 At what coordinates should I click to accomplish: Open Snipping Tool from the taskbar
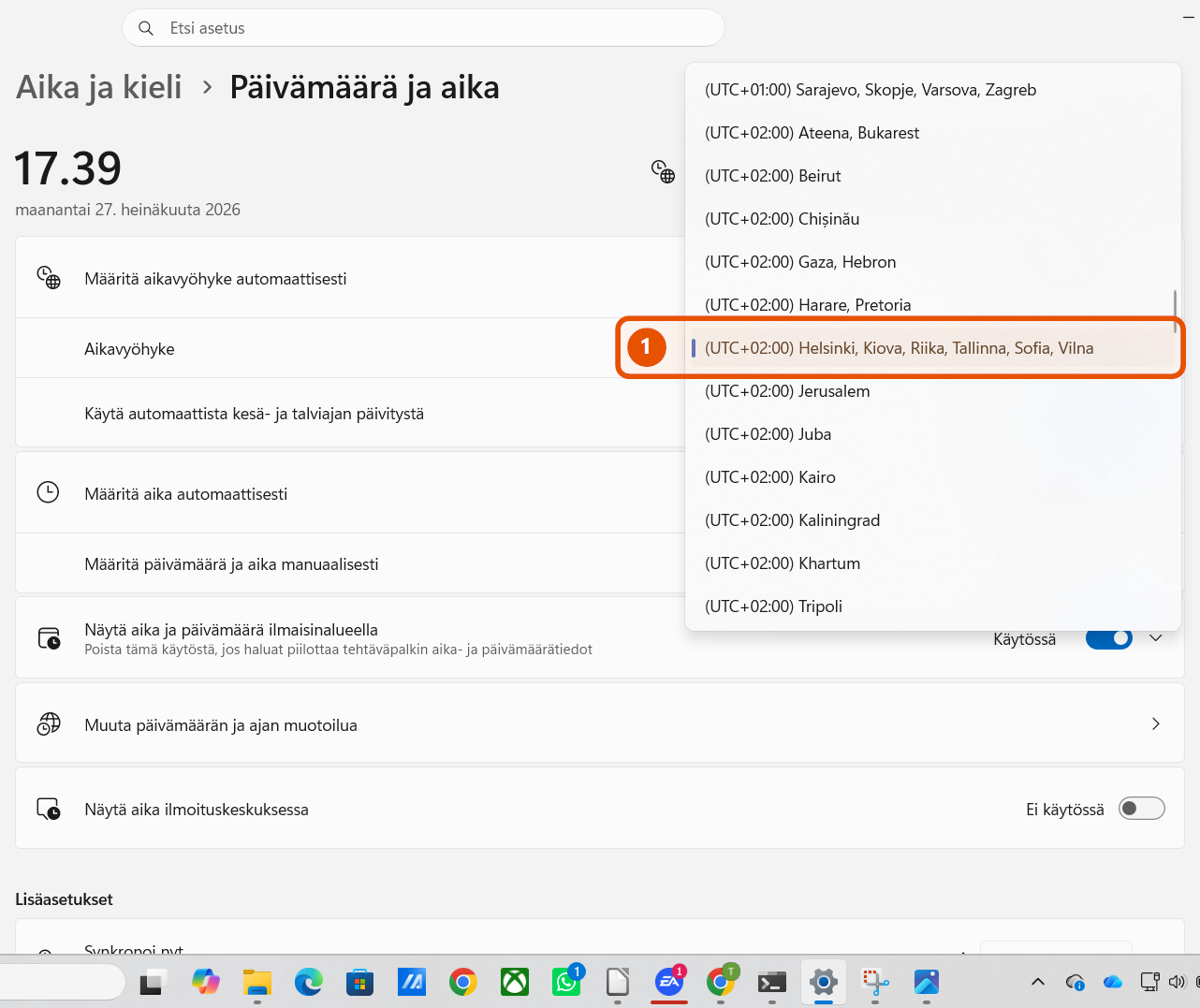coord(875,982)
